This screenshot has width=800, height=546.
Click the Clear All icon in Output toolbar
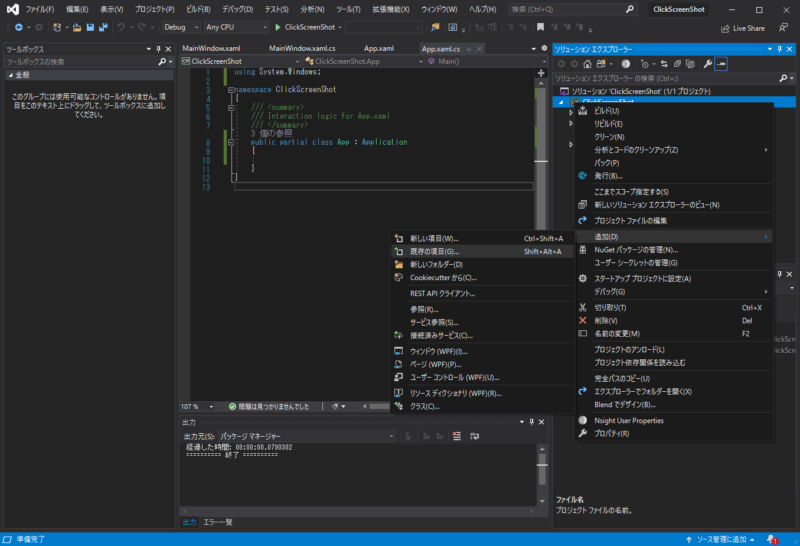[457, 436]
